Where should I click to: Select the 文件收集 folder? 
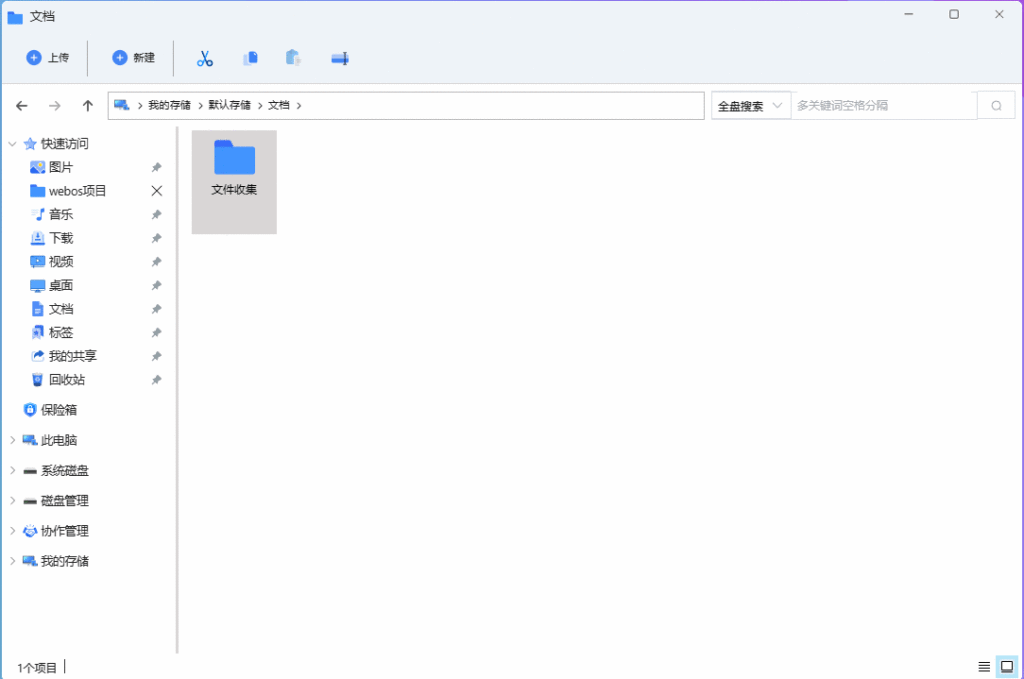coord(234,182)
